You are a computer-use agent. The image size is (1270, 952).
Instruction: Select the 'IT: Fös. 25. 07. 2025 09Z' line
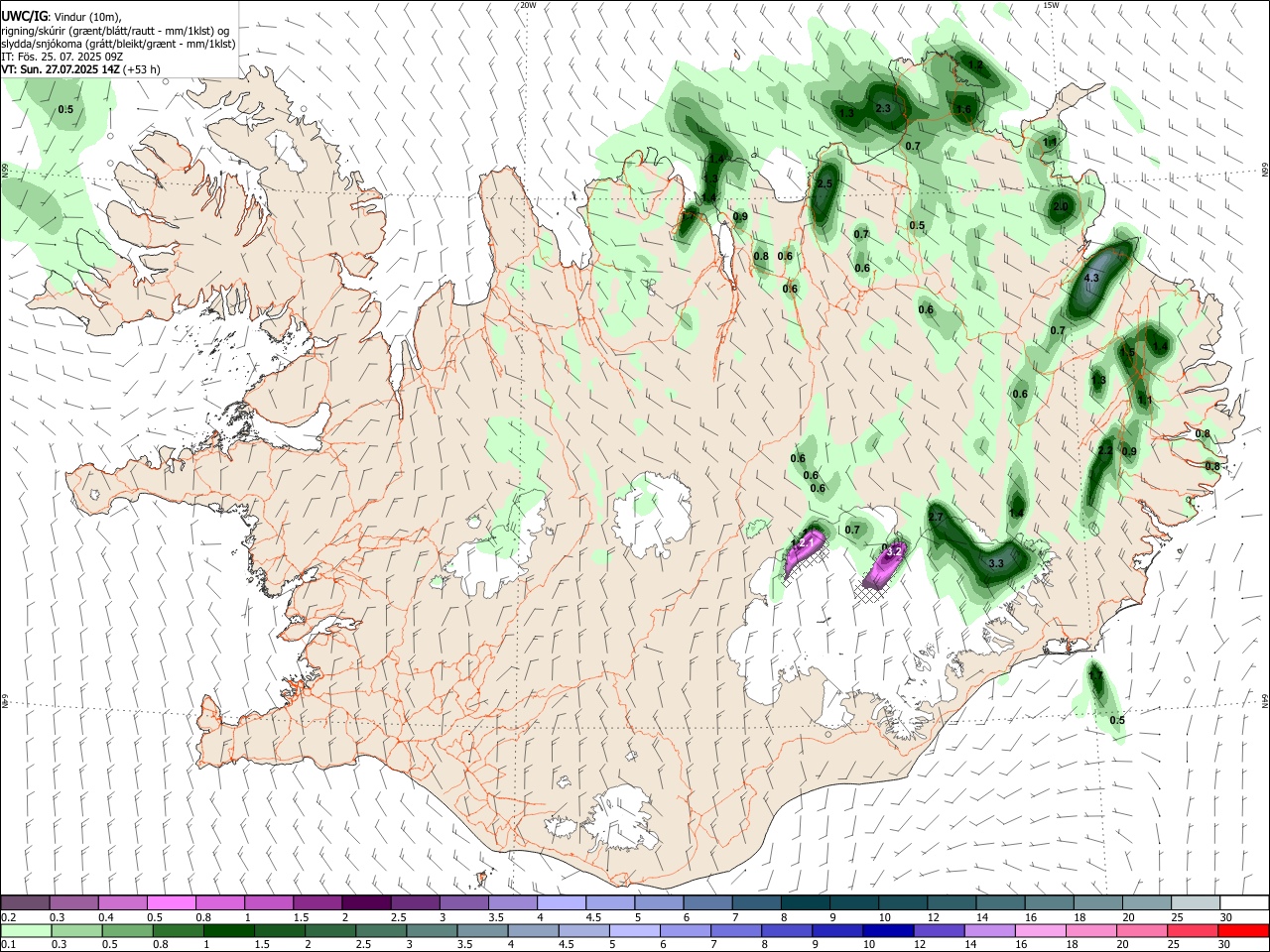[x=62, y=57]
